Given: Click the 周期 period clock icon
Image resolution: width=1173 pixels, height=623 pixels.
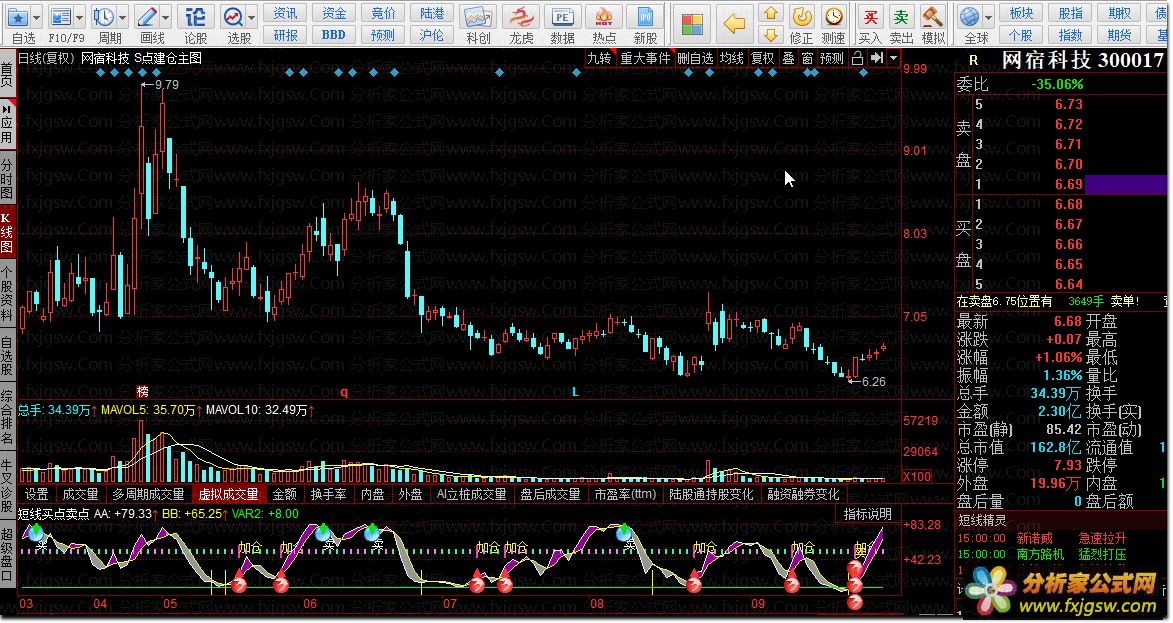Looking at the screenshot, I should (103, 17).
